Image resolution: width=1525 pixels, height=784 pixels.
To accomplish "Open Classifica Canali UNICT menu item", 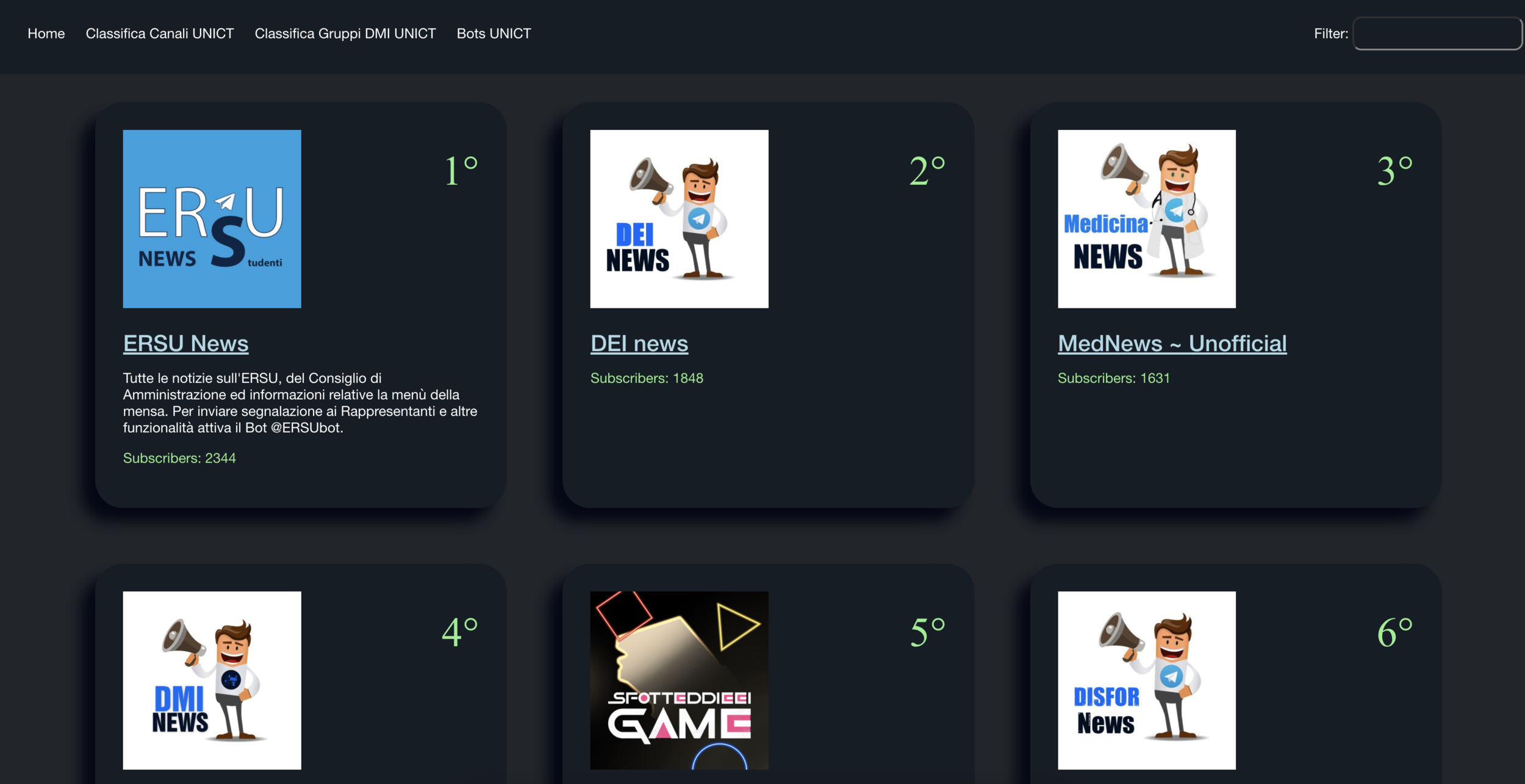I will coord(159,34).
